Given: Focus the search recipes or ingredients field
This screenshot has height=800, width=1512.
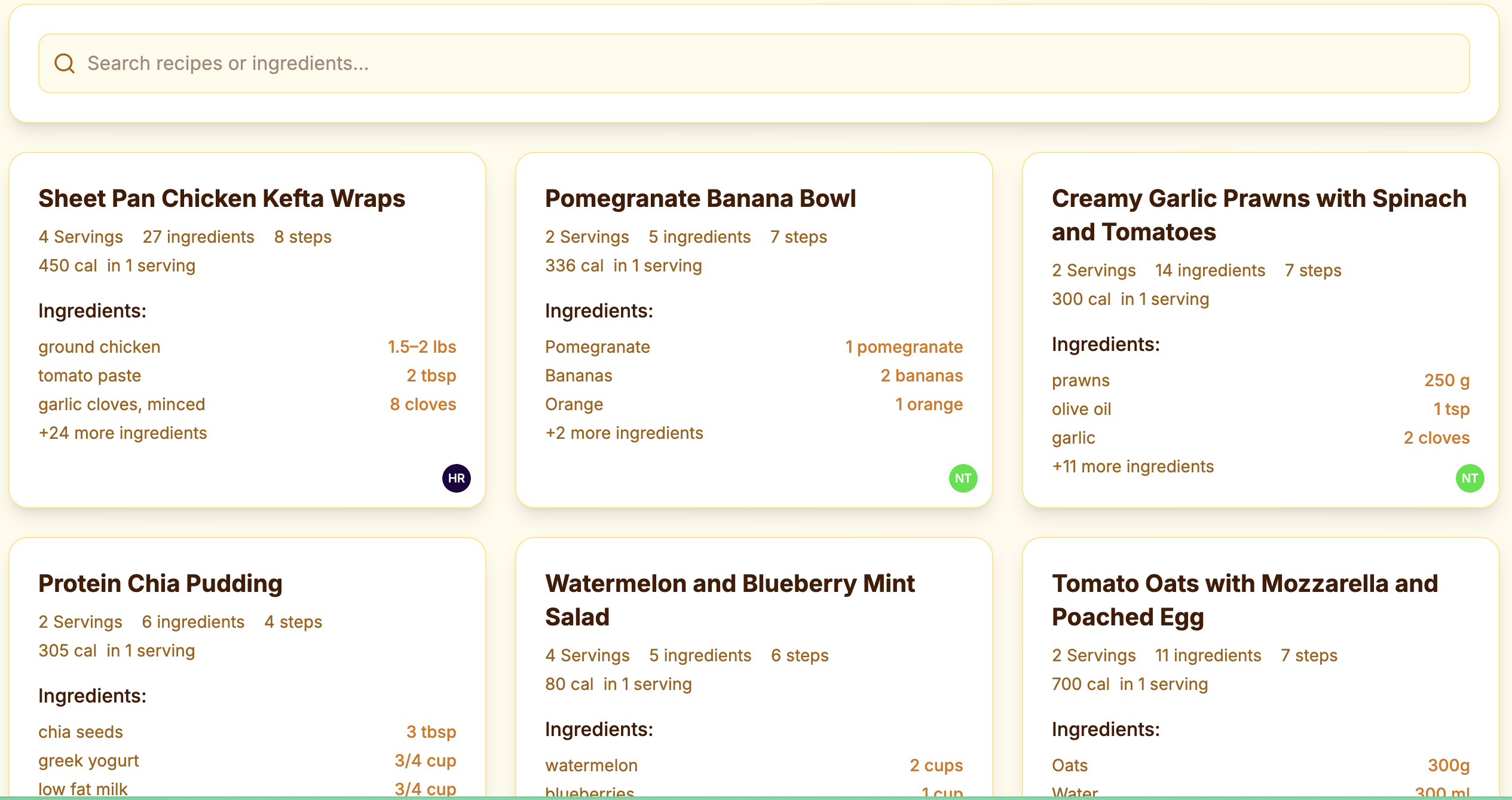Looking at the screenshot, I should click(753, 63).
